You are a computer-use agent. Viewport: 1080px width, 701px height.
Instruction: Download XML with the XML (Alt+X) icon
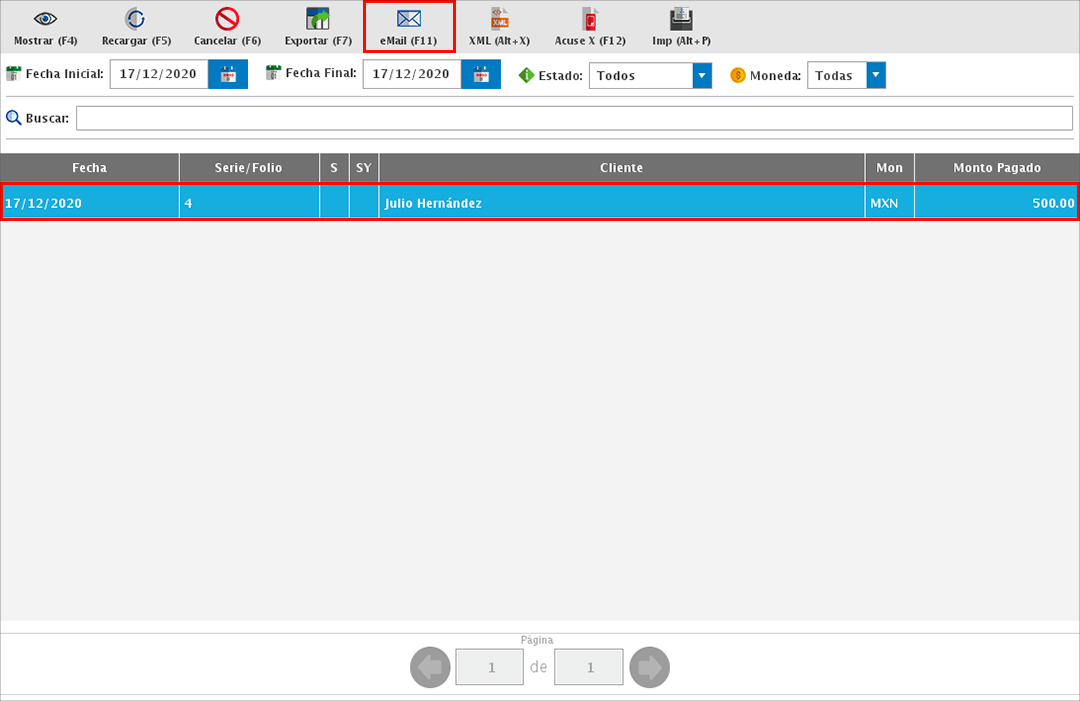(499, 20)
